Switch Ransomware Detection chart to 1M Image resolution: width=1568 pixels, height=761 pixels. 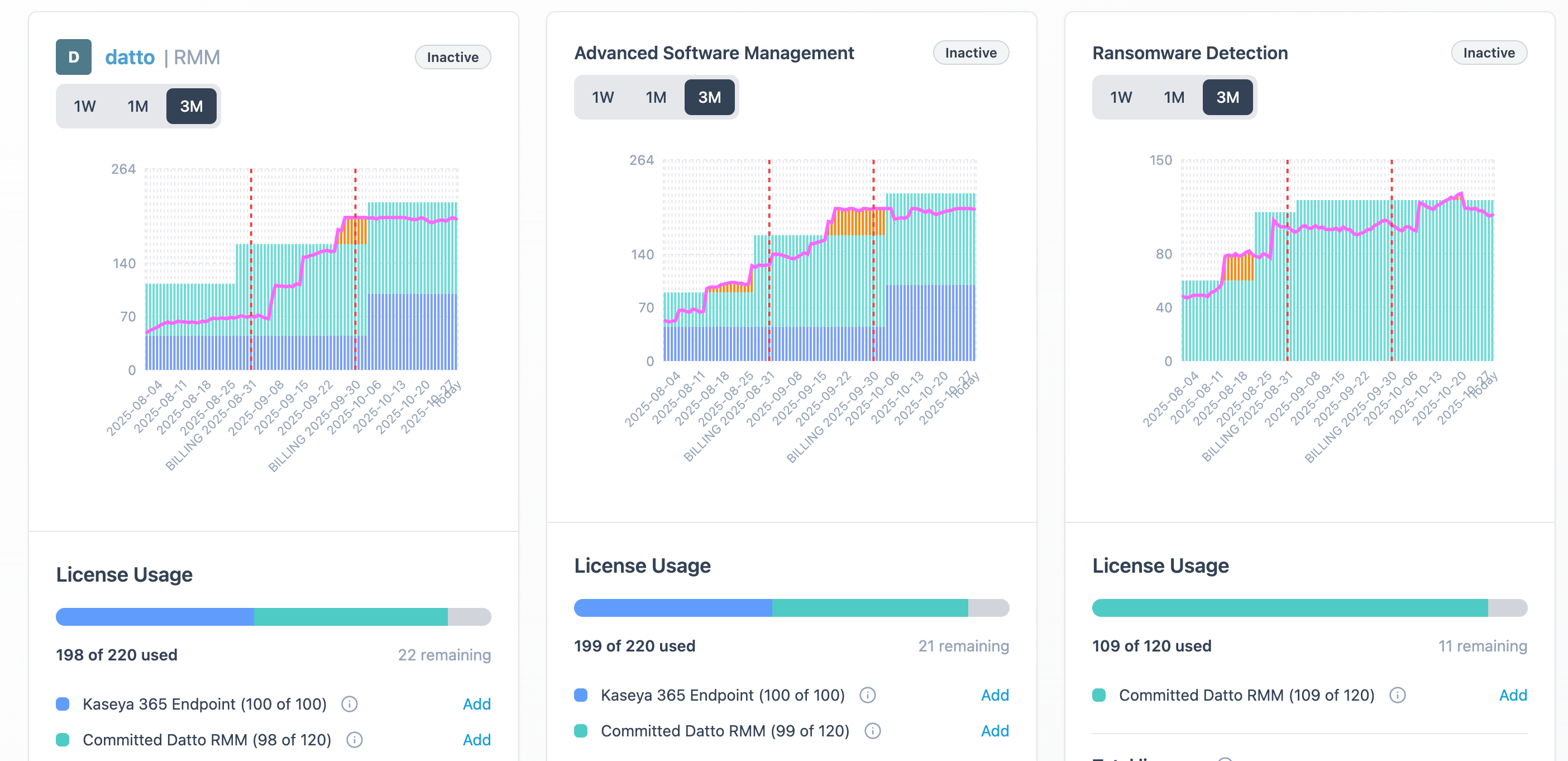pos(1174,97)
